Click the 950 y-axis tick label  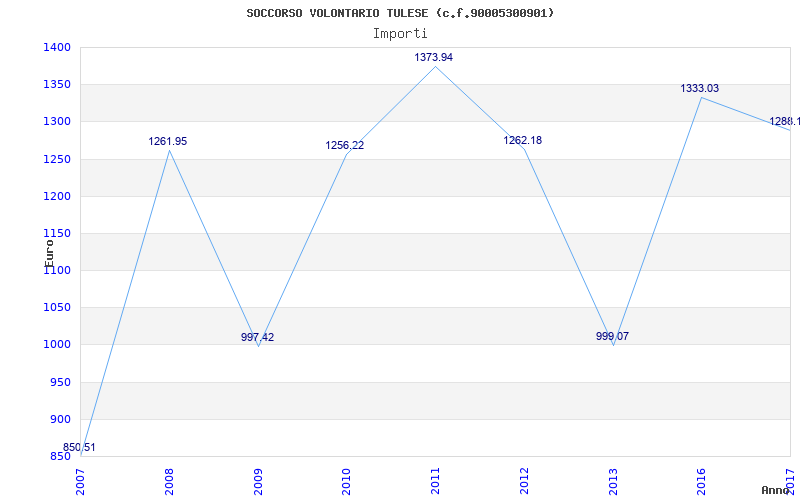pos(61,382)
